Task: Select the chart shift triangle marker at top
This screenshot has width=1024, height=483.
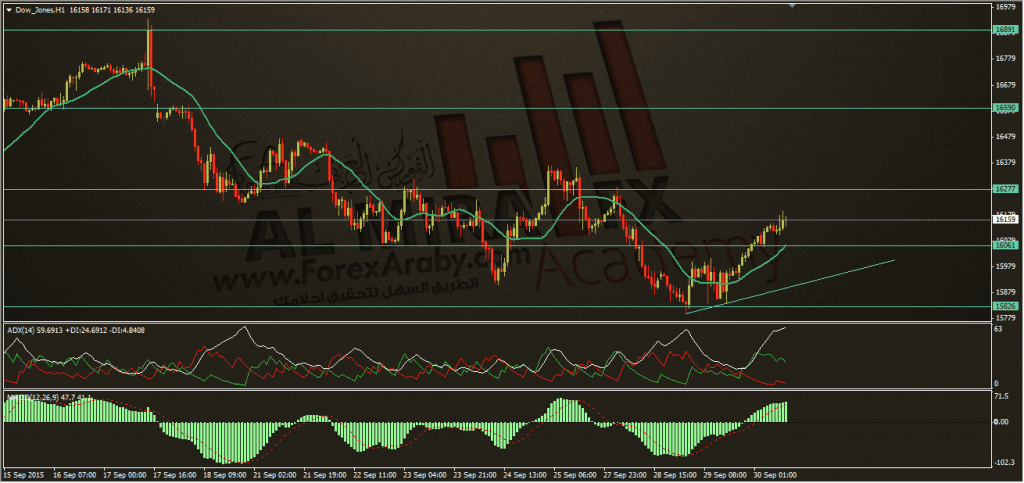Action: (x=792, y=5)
